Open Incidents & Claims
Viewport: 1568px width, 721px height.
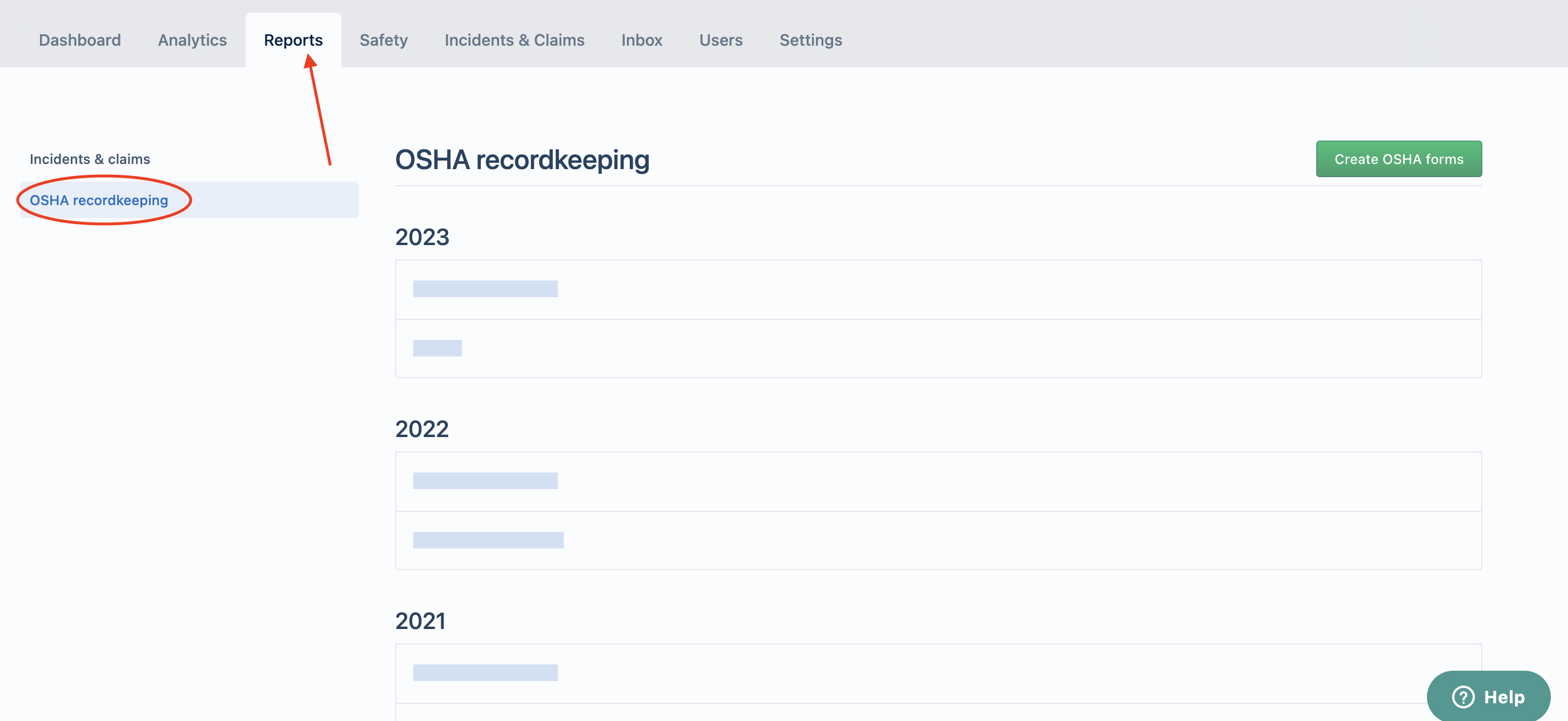(514, 40)
